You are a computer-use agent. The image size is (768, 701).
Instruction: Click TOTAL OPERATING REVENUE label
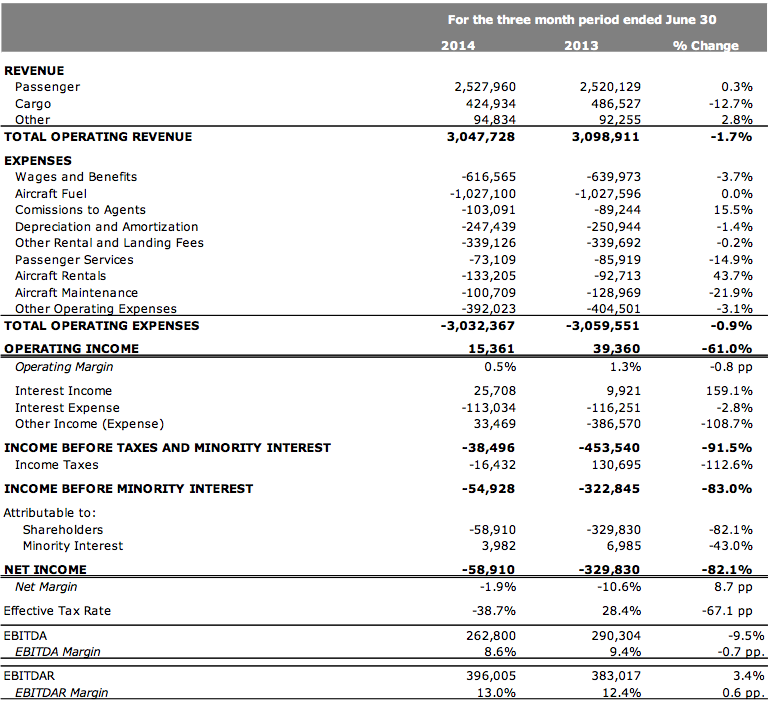tap(98, 137)
